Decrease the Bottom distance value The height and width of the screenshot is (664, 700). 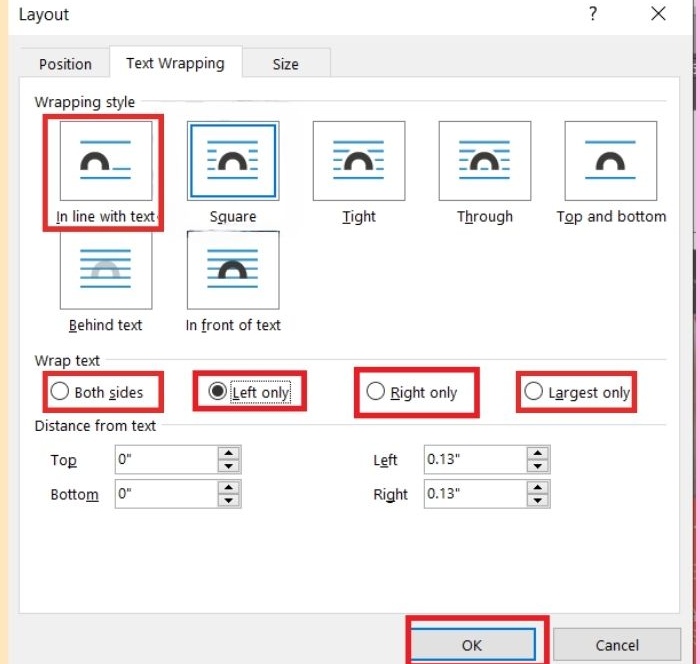click(x=229, y=500)
